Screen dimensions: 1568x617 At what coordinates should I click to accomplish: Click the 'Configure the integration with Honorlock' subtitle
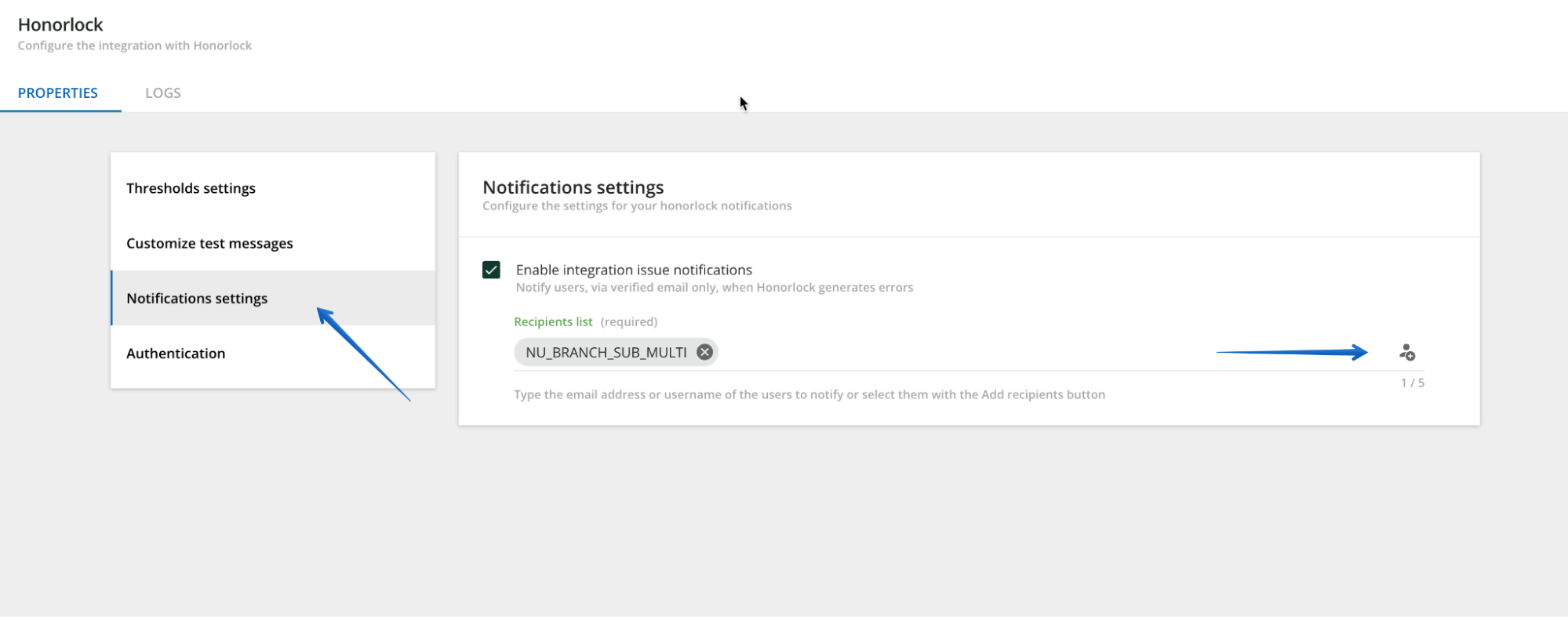coord(135,45)
